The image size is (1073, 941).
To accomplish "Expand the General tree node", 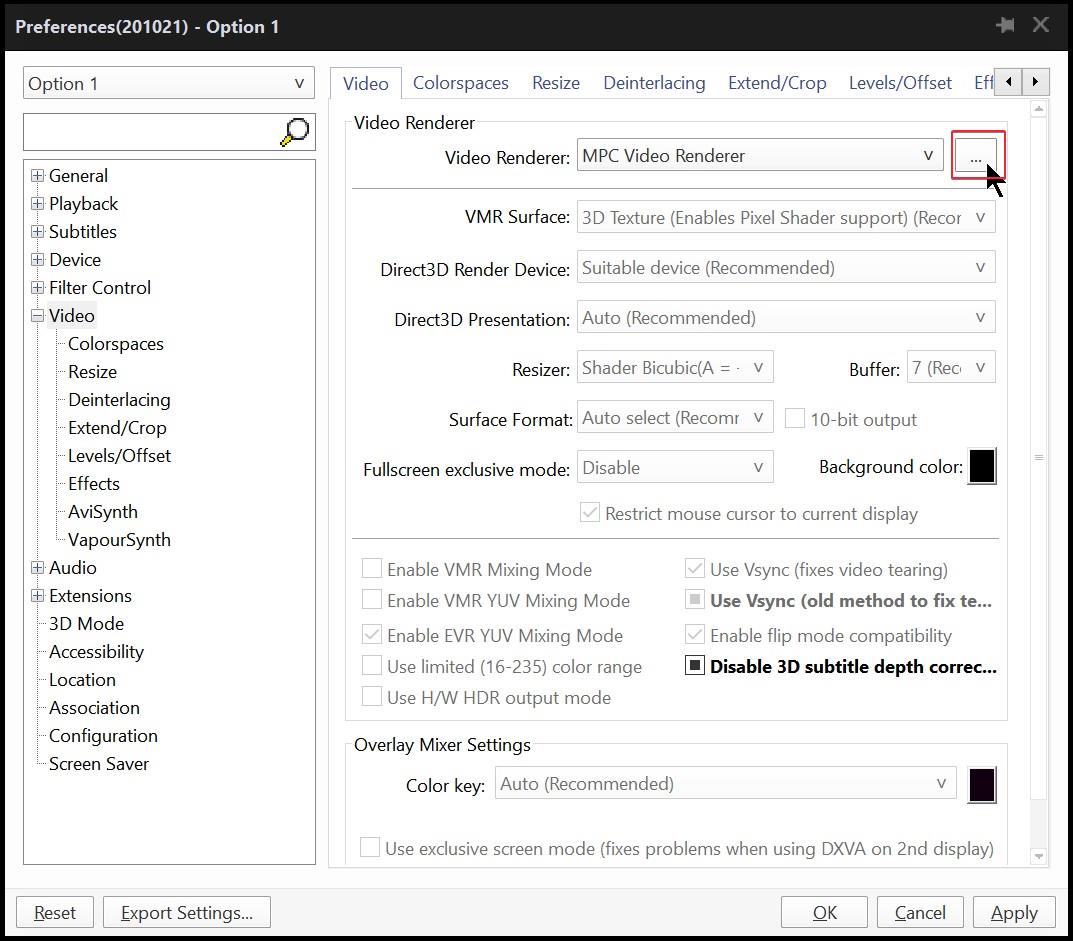I will tap(38, 176).
